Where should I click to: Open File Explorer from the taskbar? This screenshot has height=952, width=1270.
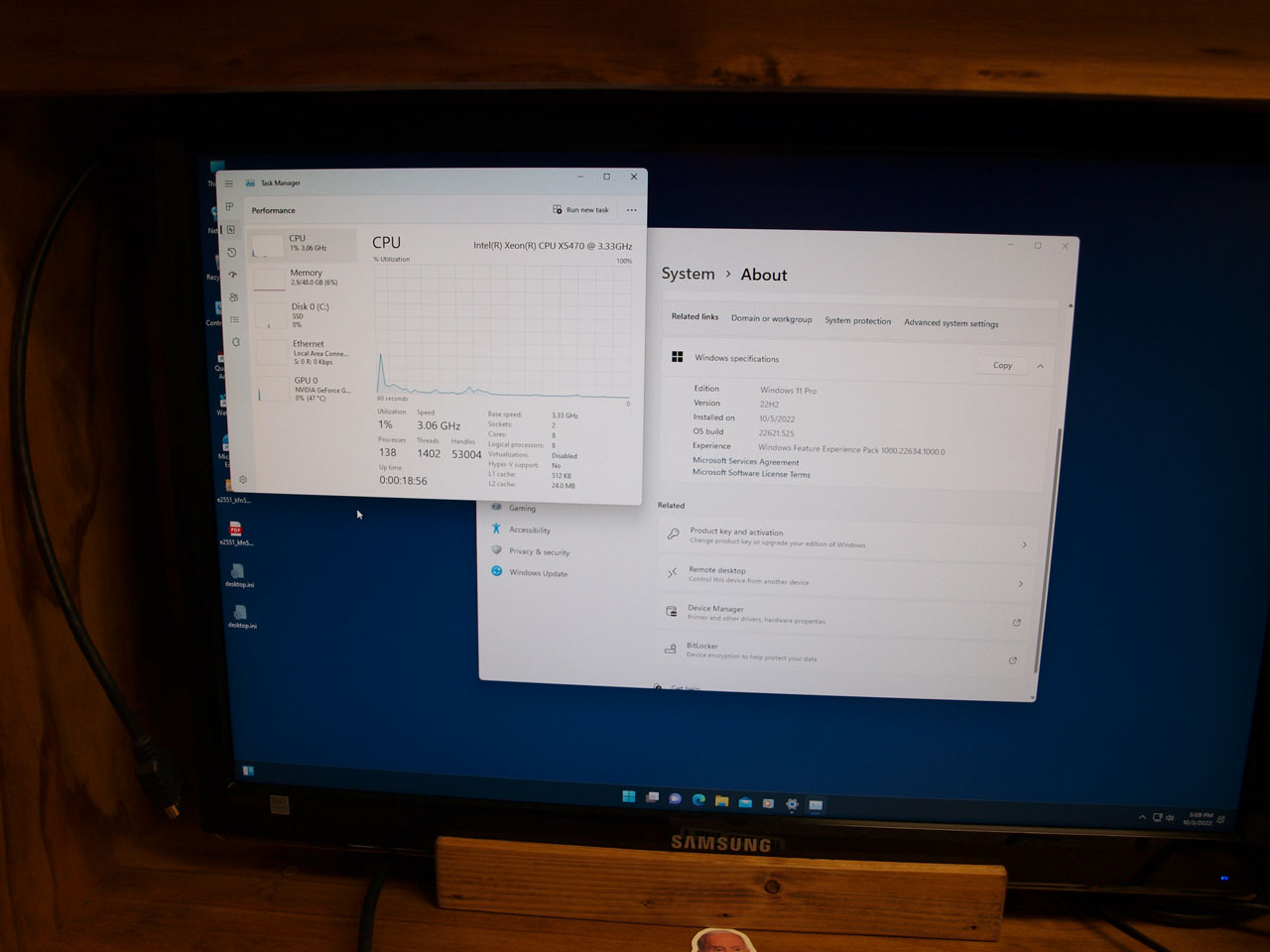(x=721, y=800)
